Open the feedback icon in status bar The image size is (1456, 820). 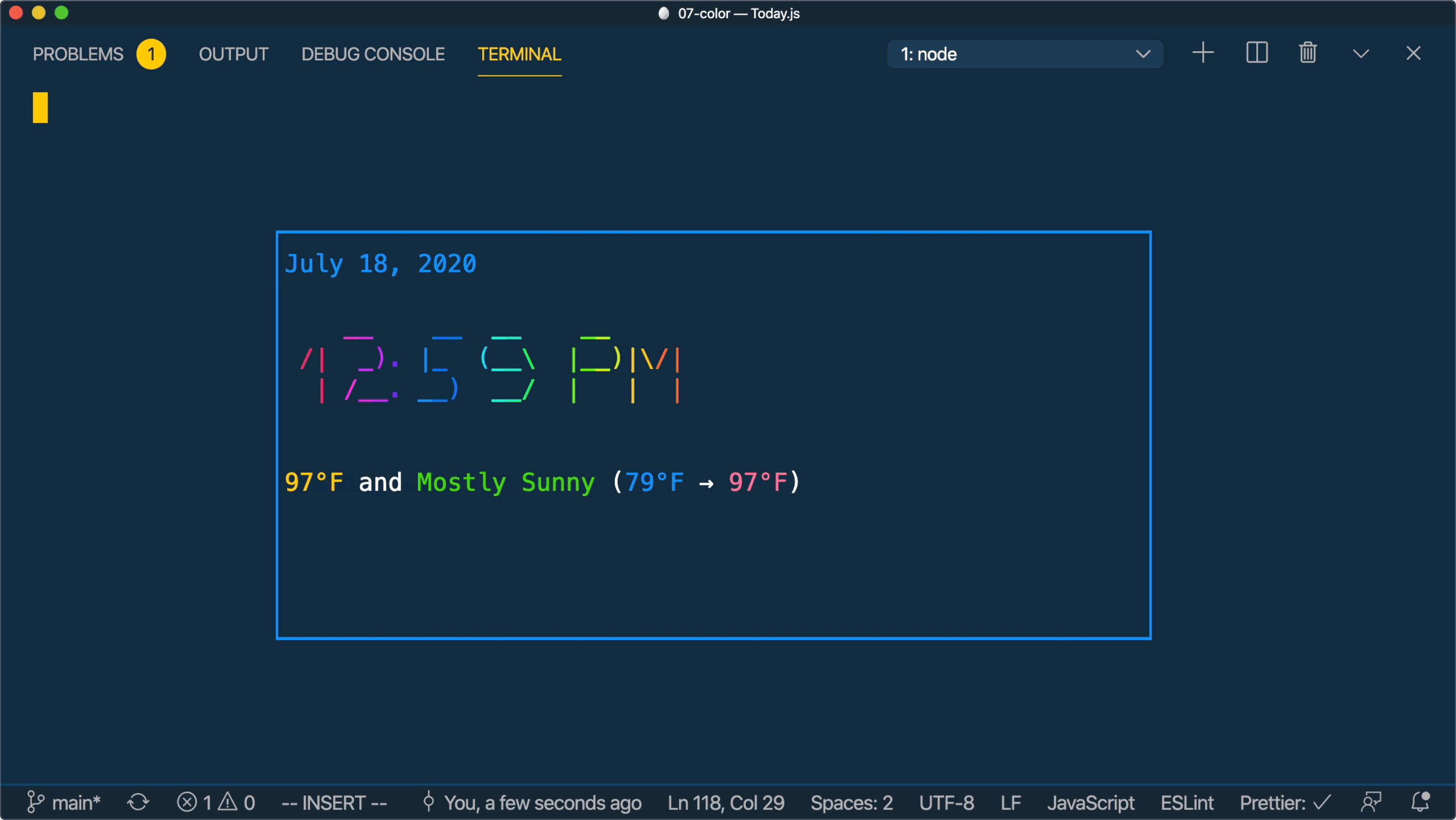[x=1371, y=802]
